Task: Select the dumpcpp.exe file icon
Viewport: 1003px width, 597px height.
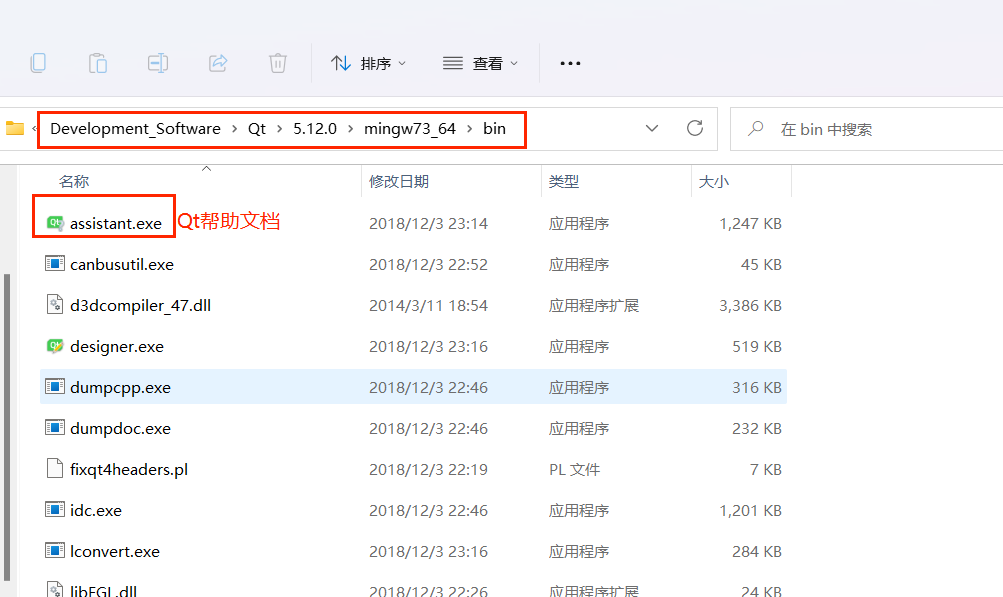Action: point(55,386)
